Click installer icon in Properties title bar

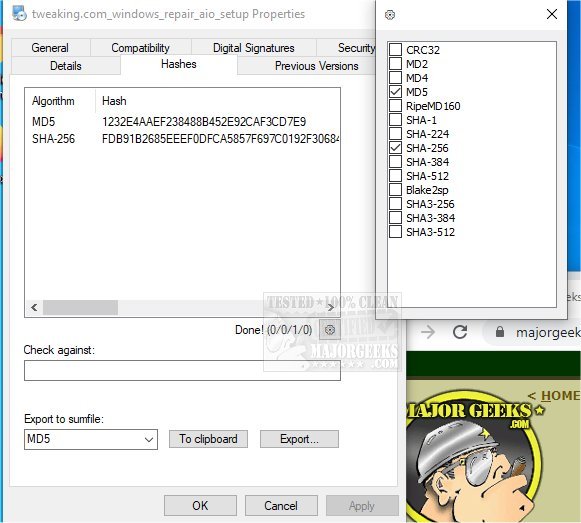click(19, 14)
